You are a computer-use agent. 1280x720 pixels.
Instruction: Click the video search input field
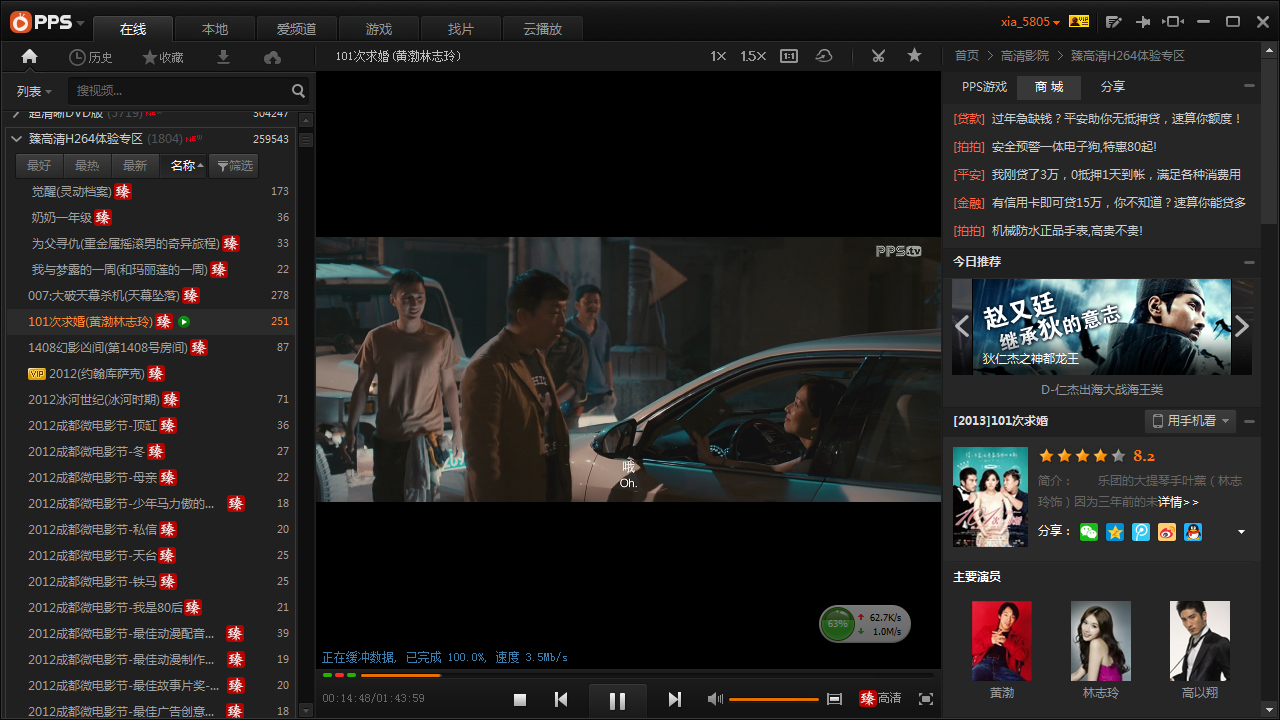(x=180, y=91)
